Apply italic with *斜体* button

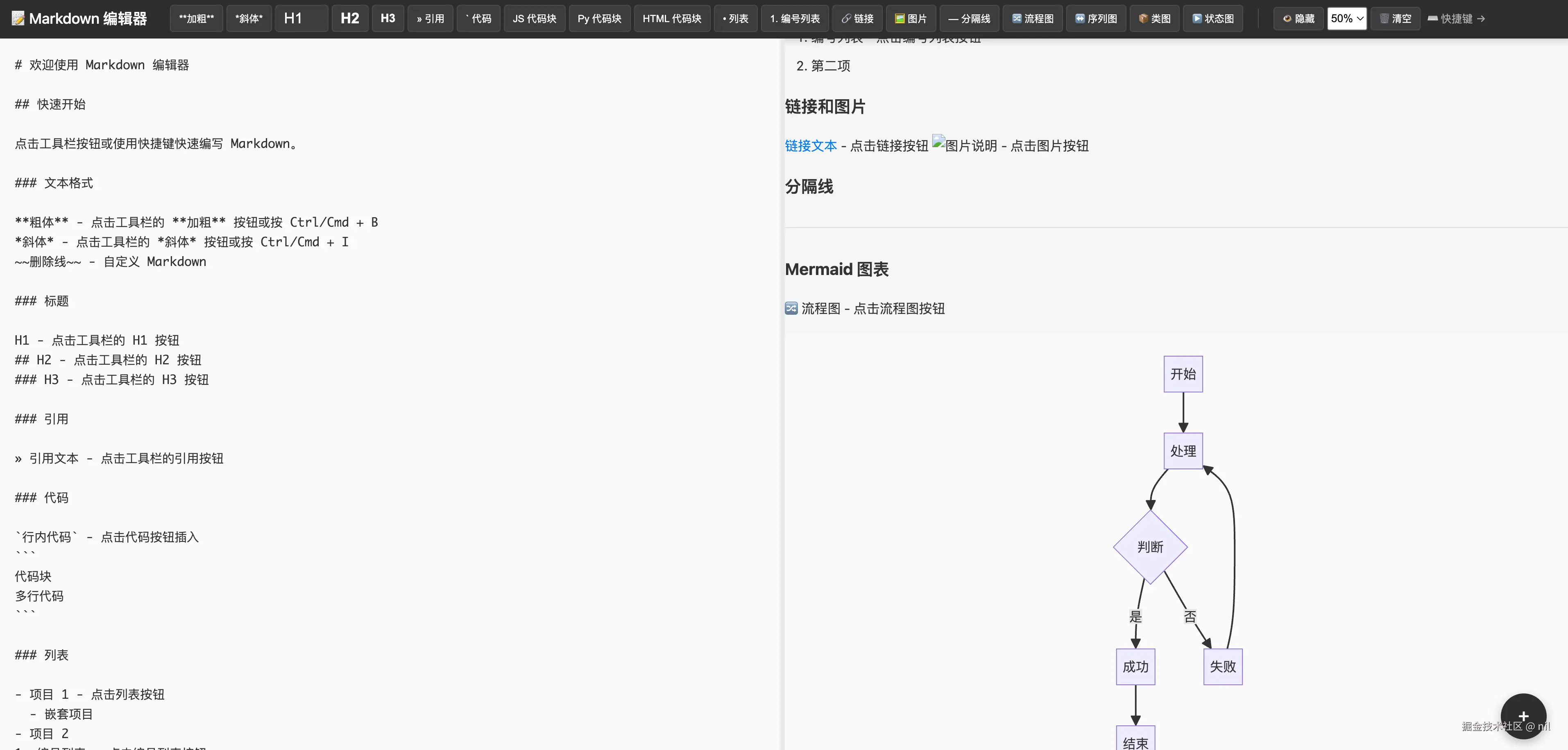pos(248,18)
